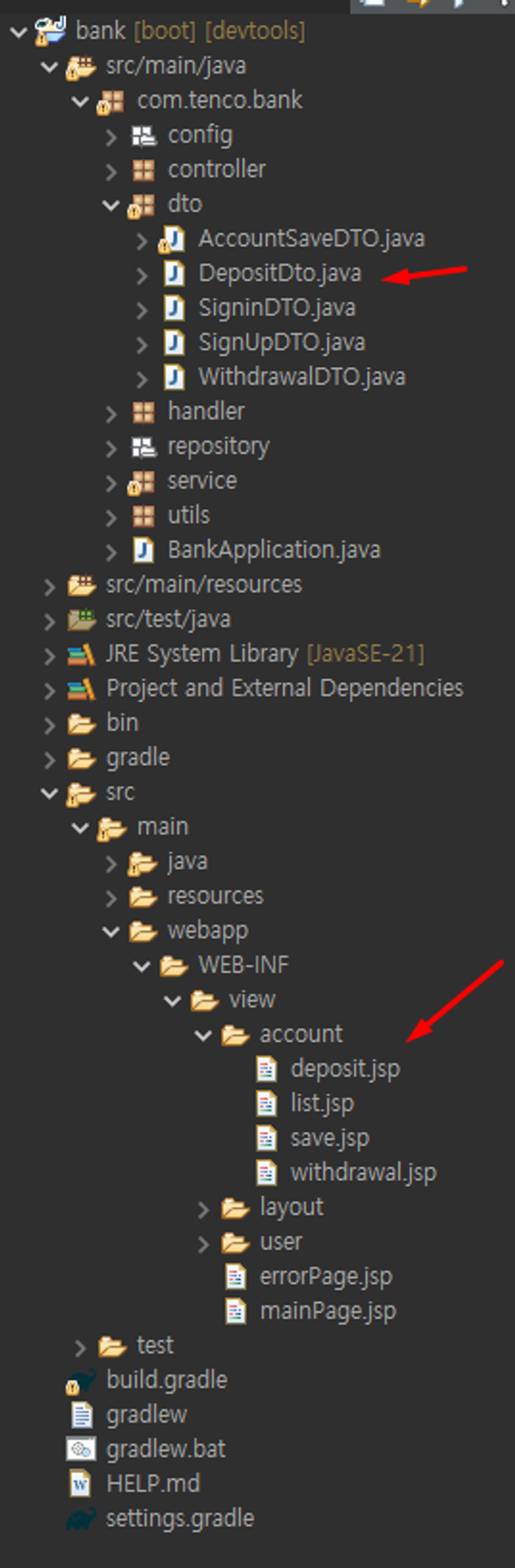Viewport: 515px width, 1568px height.
Task: Click the controller package icon
Action: tap(143, 170)
